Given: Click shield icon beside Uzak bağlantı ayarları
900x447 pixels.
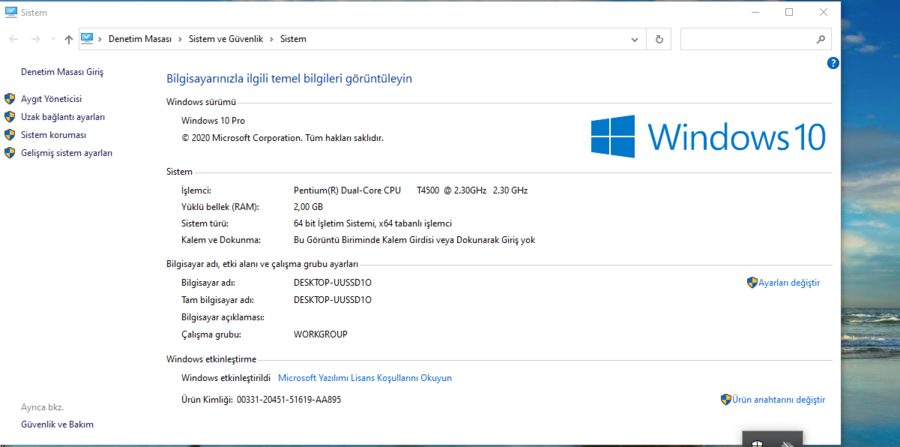Looking at the screenshot, I should coord(10,116).
